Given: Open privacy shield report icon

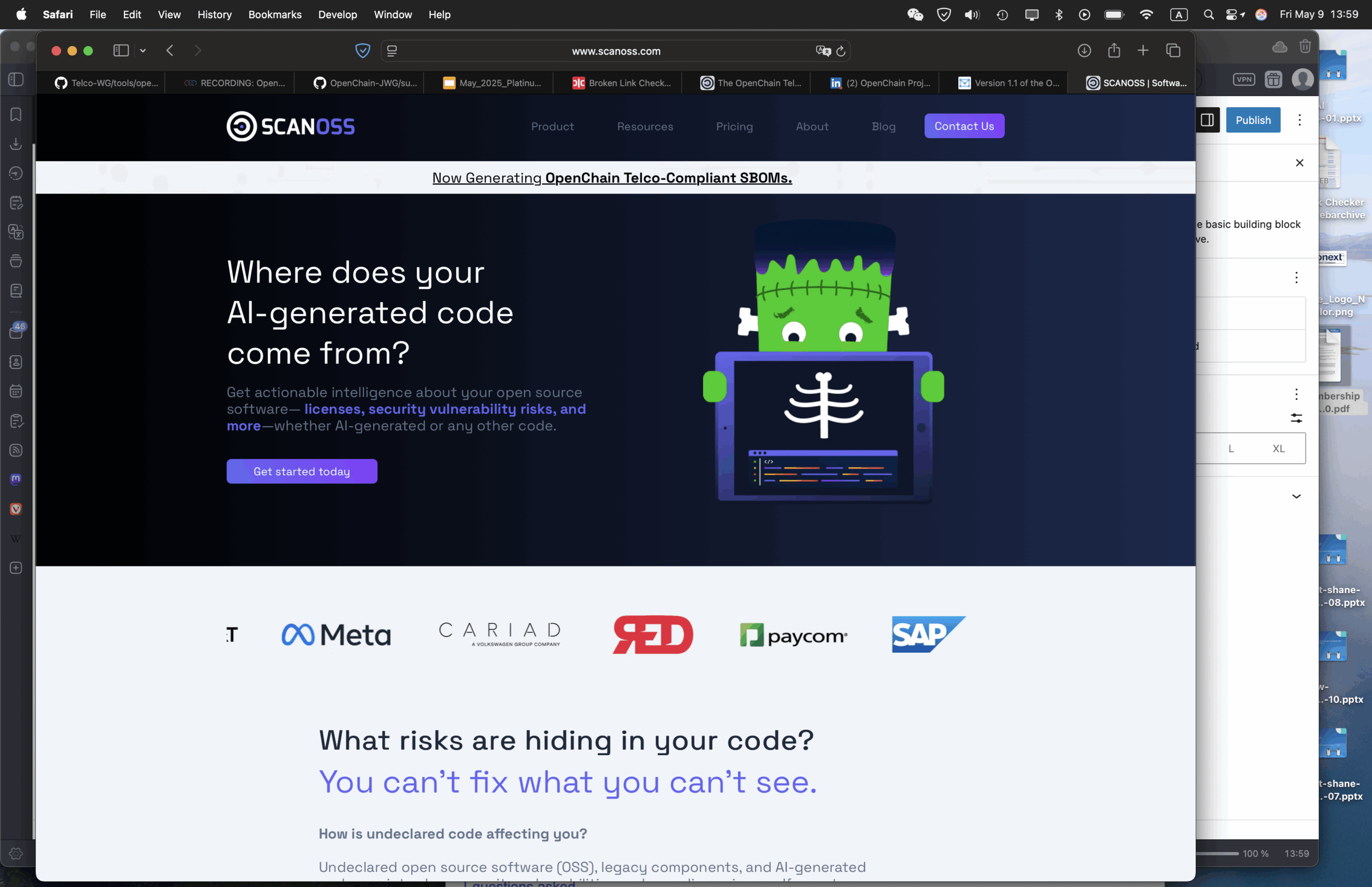Looking at the screenshot, I should pyautogui.click(x=362, y=51).
